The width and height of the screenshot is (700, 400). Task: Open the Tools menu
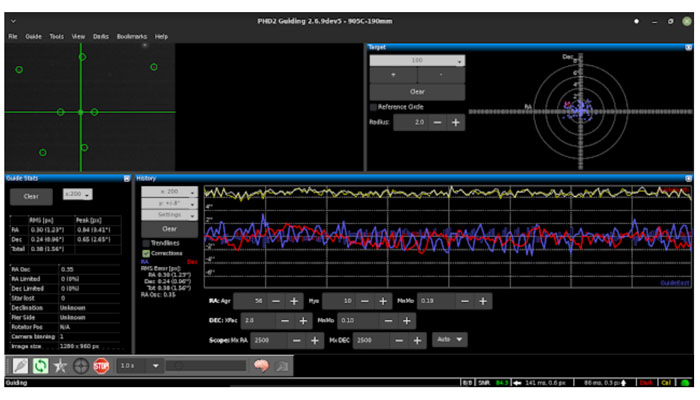(57, 36)
